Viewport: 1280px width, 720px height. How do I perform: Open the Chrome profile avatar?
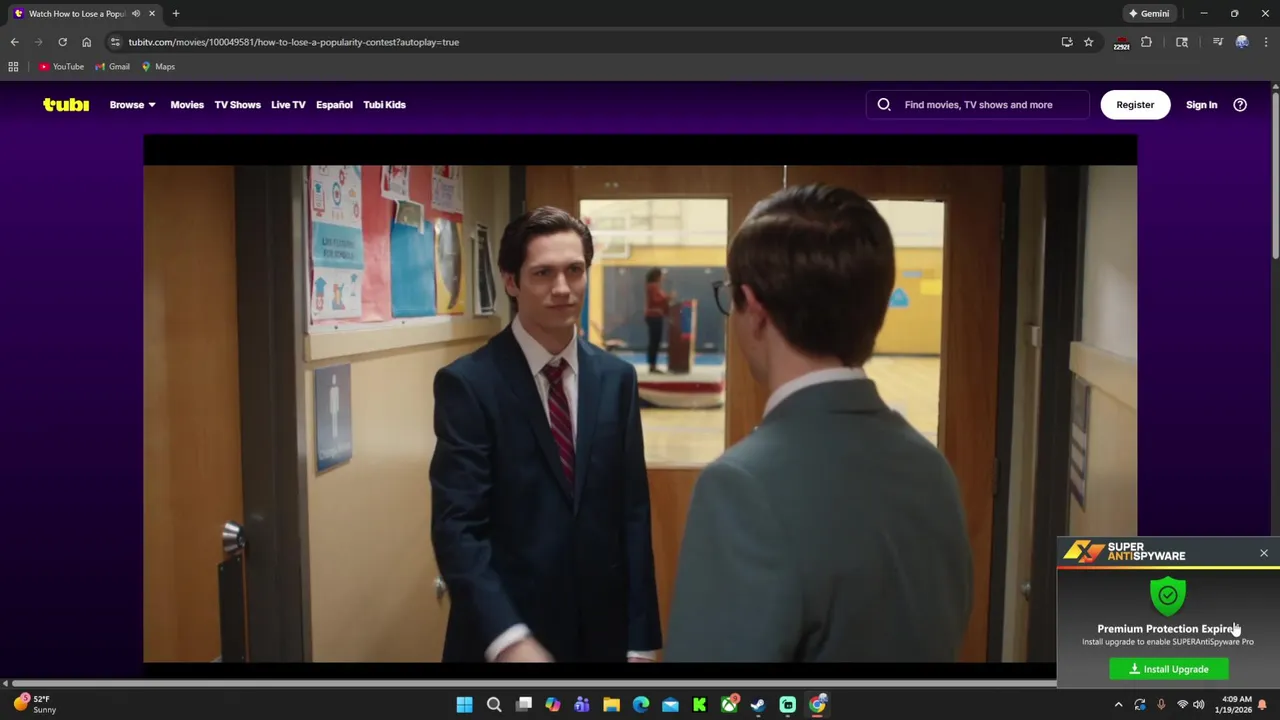[x=1242, y=42]
